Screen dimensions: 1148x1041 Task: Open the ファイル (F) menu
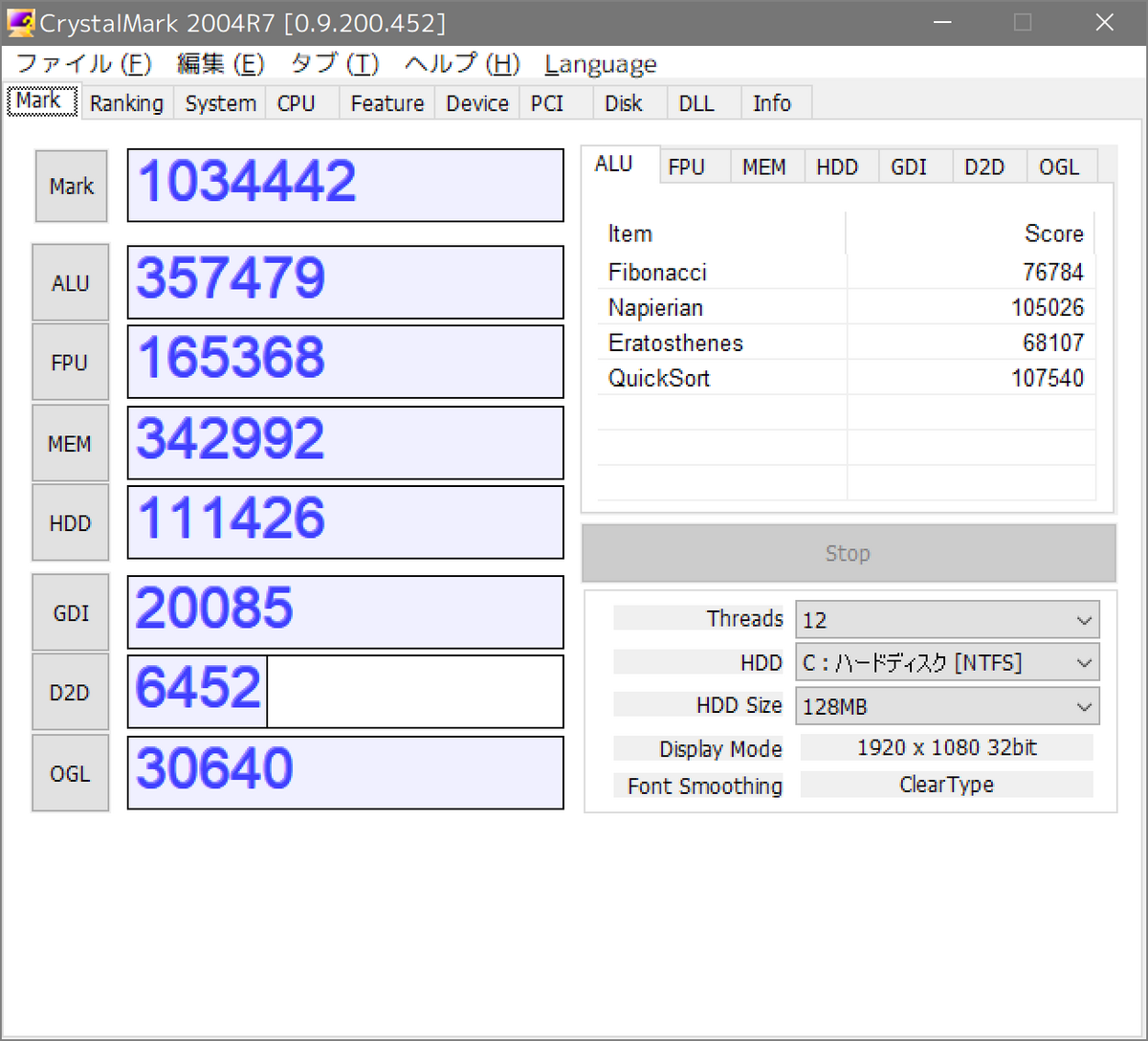click(84, 64)
